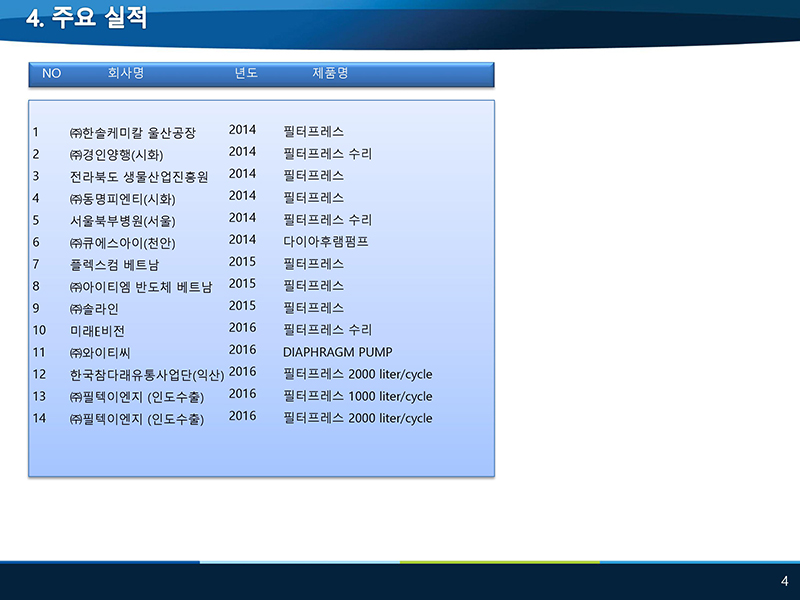The width and height of the screenshot is (800, 600).
Task: Select '㈜필텍이엔지 (인도수출)' in row 14
Action: tap(137, 419)
